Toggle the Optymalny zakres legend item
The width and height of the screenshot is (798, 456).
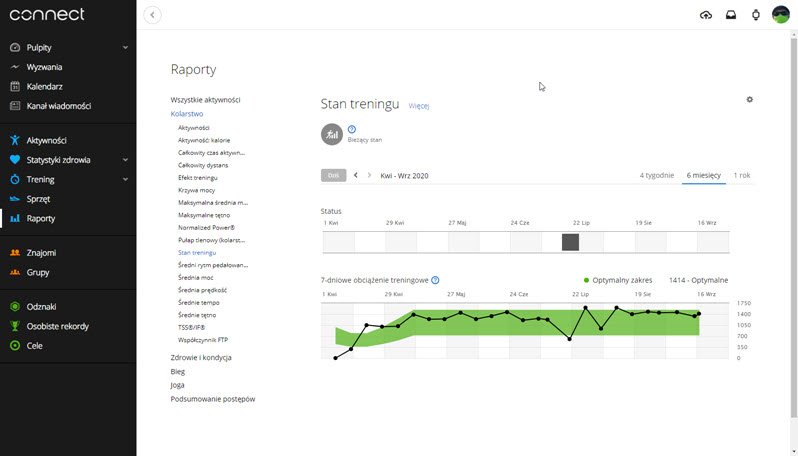point(620,281)
